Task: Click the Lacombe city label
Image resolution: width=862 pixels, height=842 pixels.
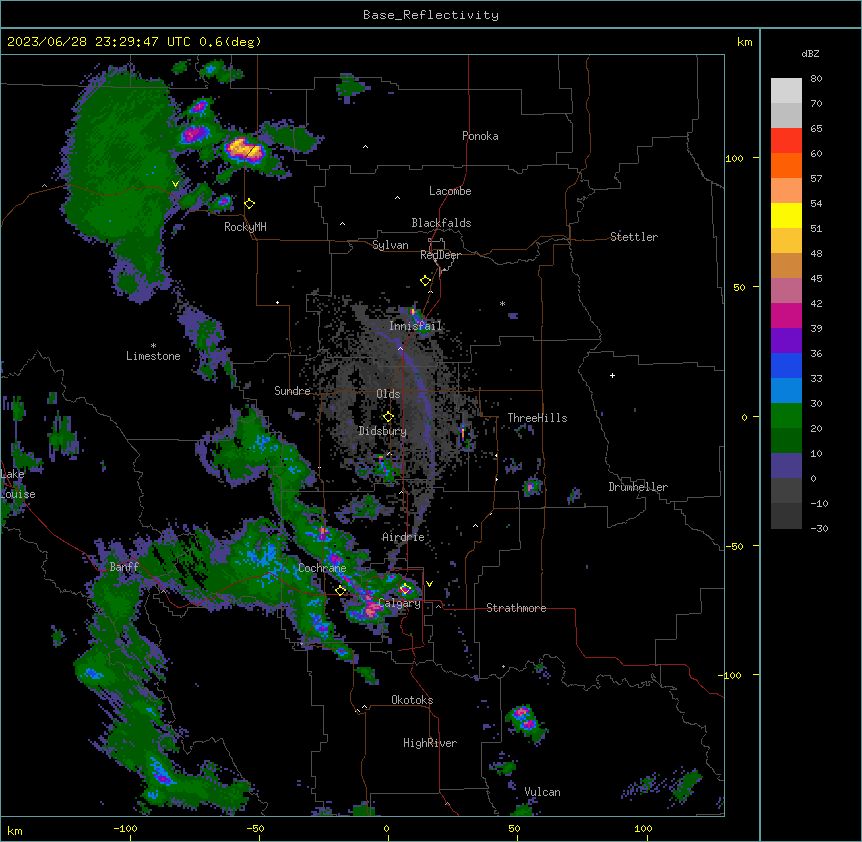Action: click(450, 191)
